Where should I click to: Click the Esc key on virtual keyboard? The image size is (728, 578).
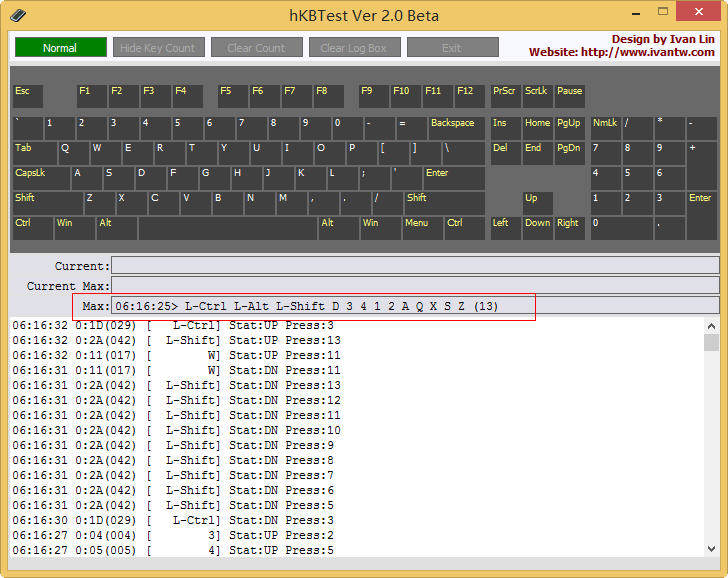click(27, 96)
